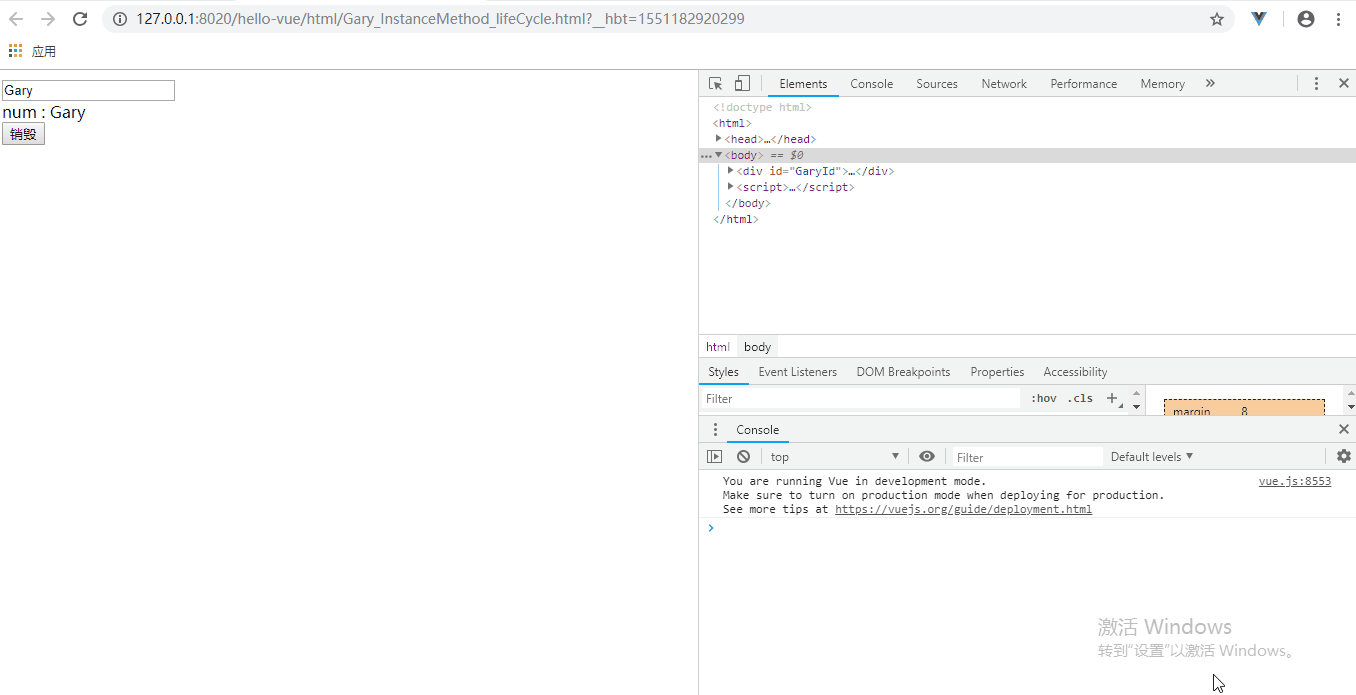
Task: Open the Accessibility pane tab
Action: (1075, 372)
